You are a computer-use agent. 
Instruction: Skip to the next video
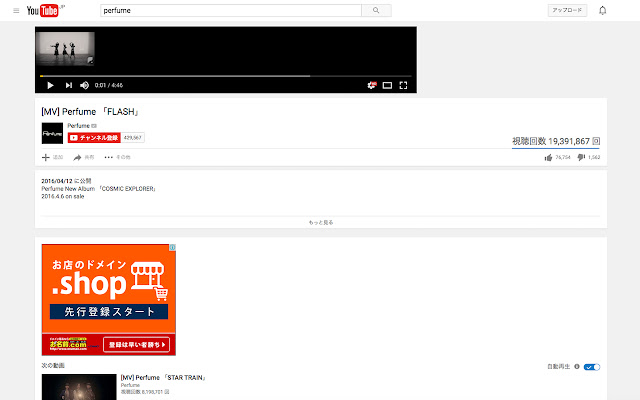(x=69, y=85)
